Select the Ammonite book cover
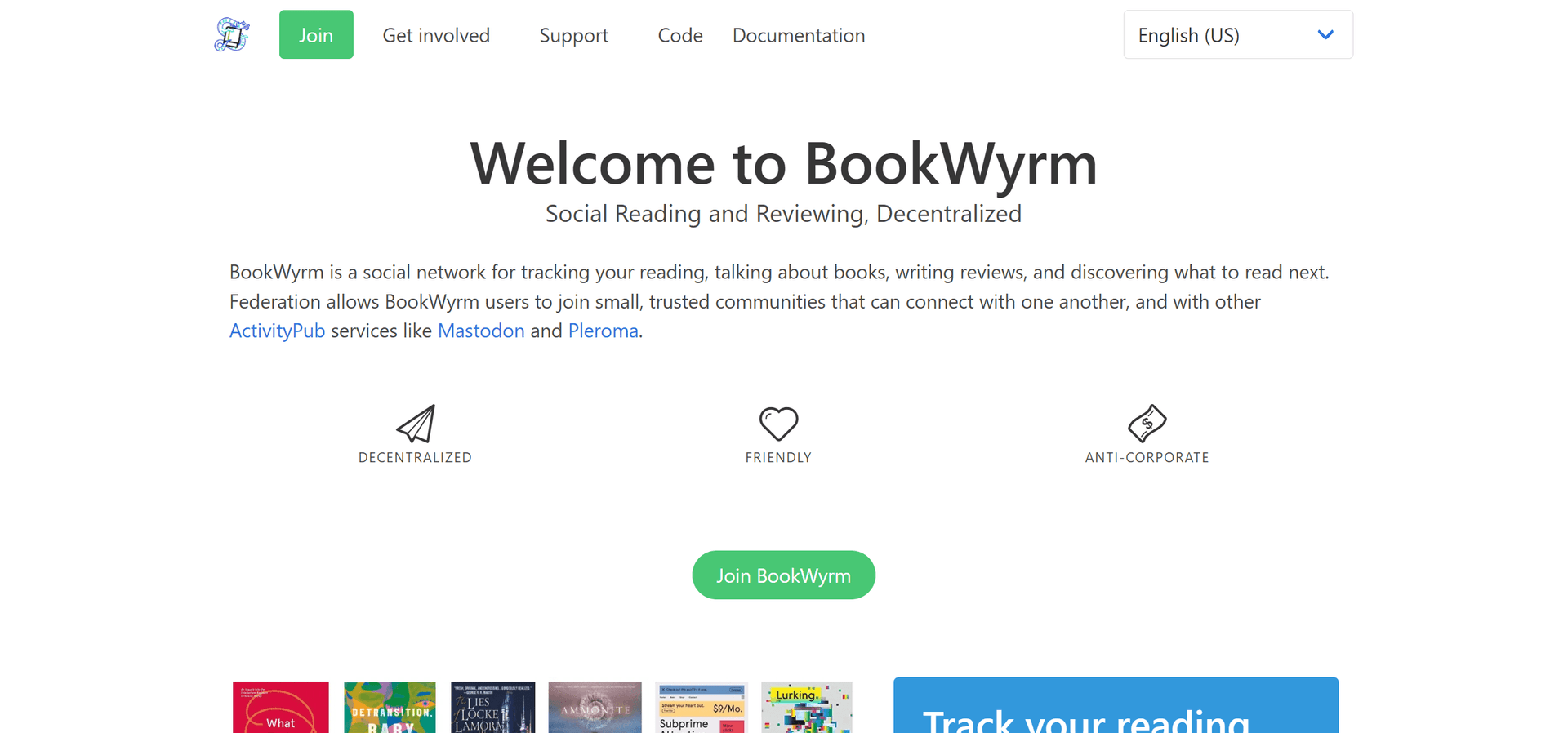The width and height of the screenshot is (1568, 733). pos(595,708)
